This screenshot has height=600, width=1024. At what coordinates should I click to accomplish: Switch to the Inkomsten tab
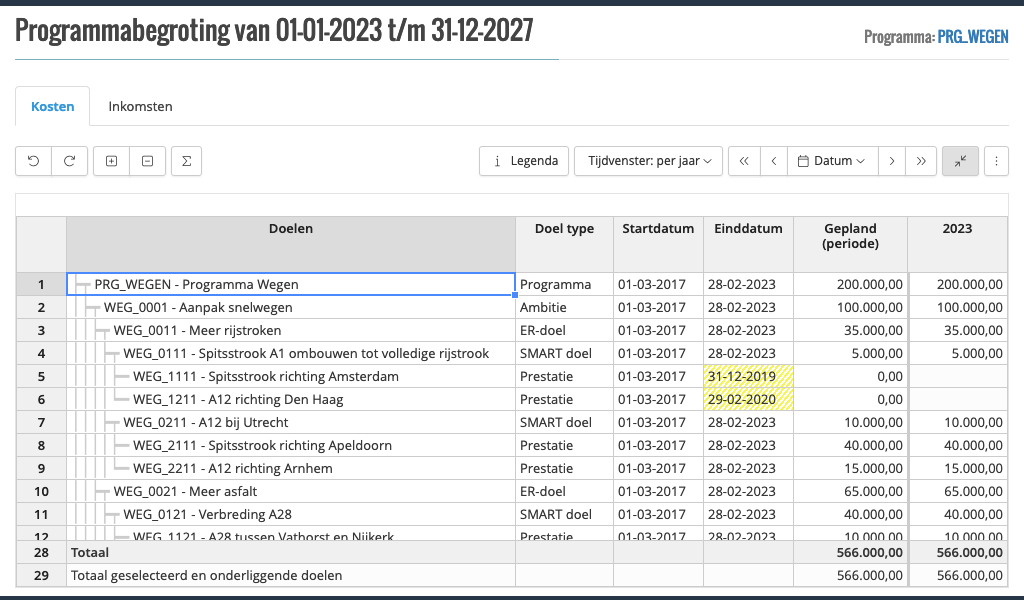pos(140,106)
